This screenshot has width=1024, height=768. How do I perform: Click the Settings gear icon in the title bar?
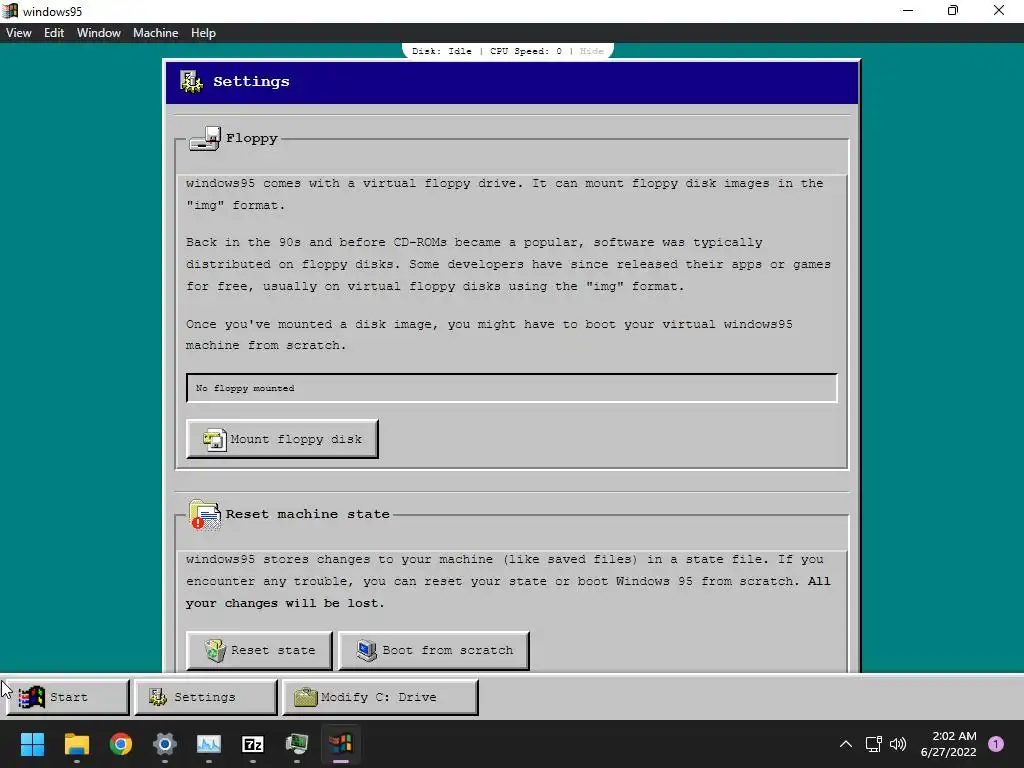(x=191, y=82)
